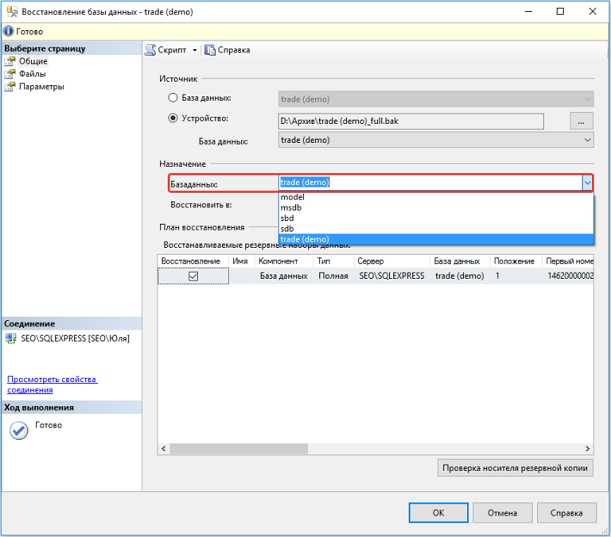Open Справка help icon in toolbar

(x=210, y=50)
